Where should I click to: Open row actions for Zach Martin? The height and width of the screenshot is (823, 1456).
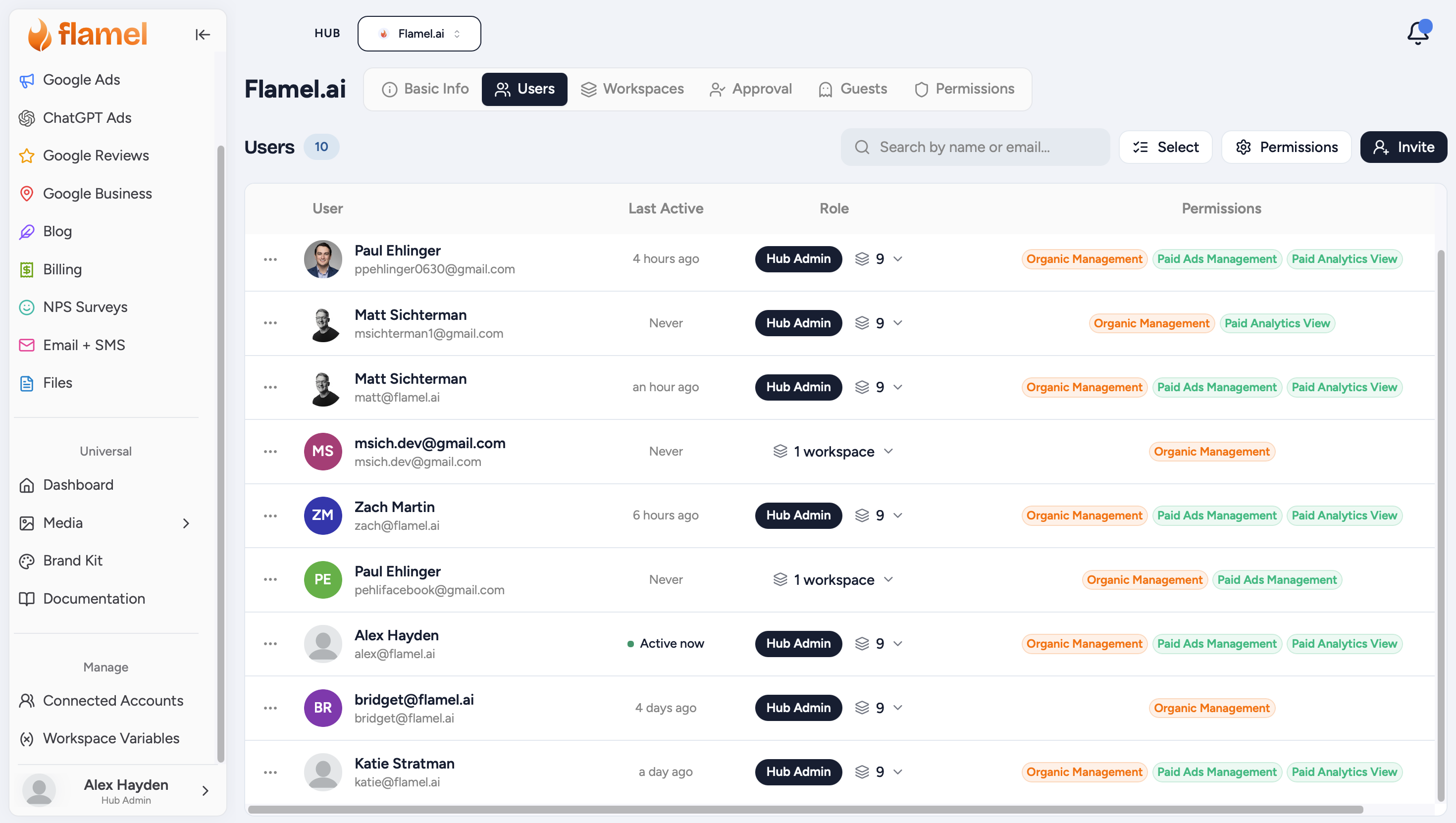[x=270, y=515]
